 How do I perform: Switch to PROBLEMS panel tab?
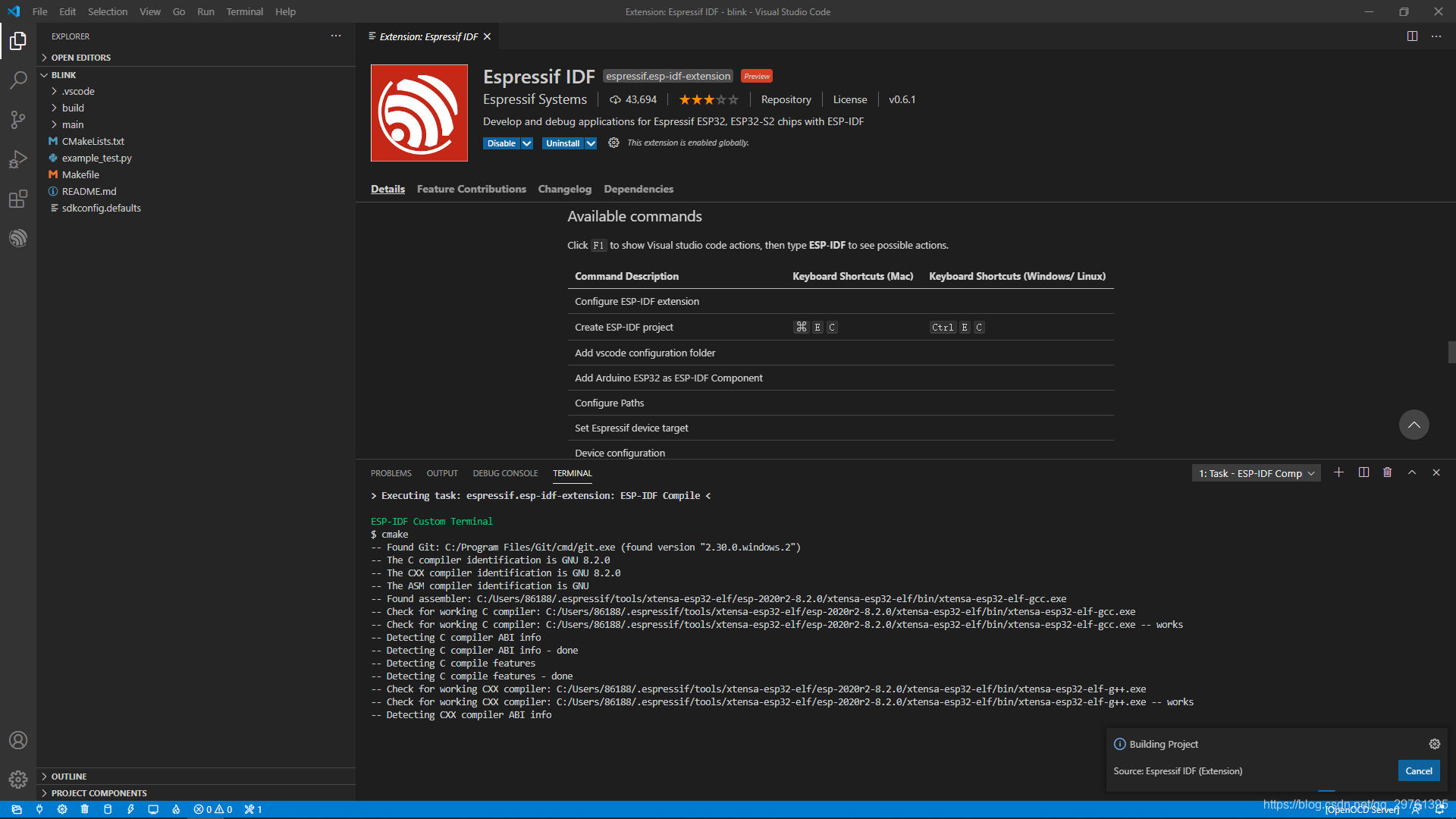[391, 473]
